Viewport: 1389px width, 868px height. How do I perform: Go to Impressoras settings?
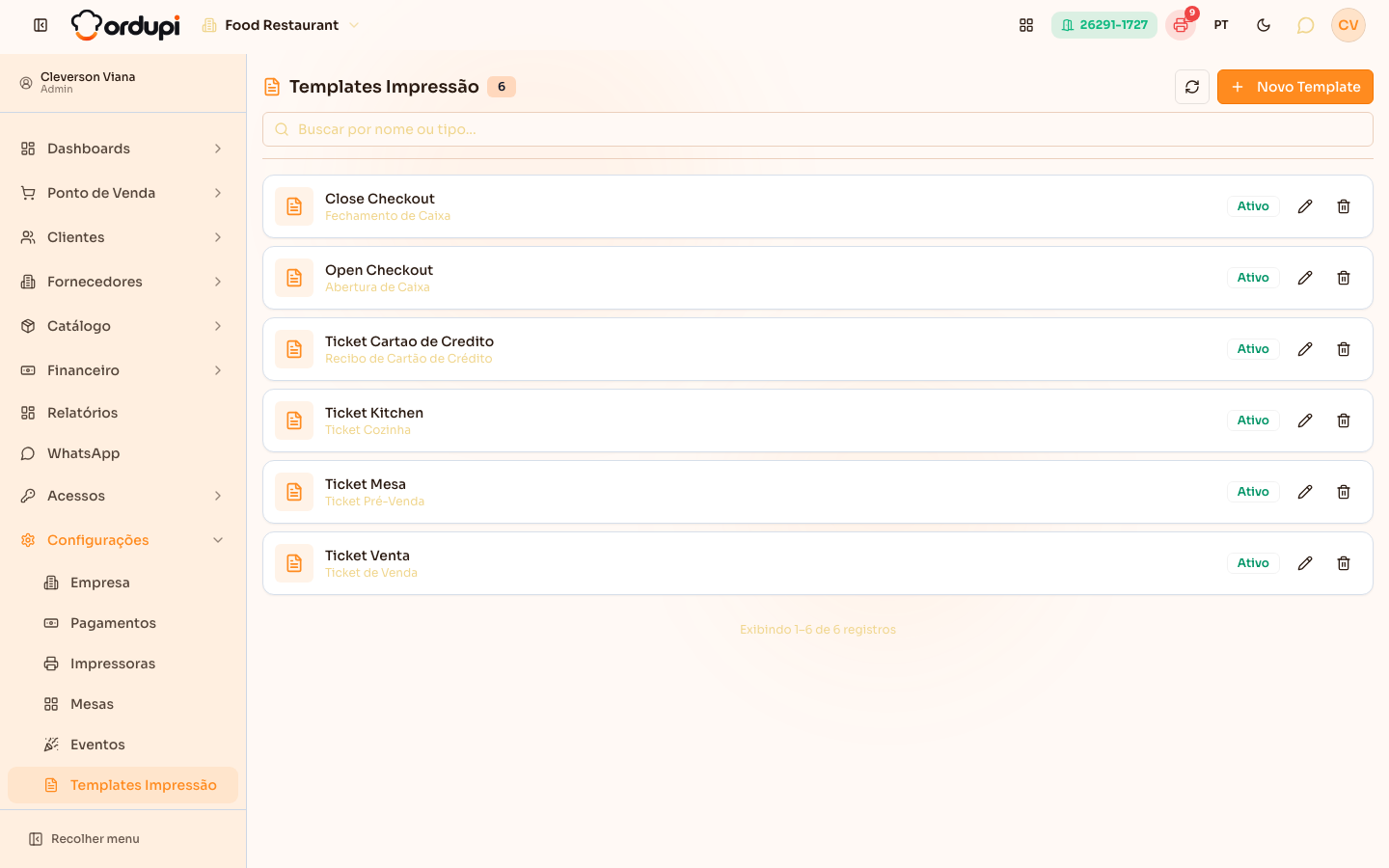(x=123, y=664)
